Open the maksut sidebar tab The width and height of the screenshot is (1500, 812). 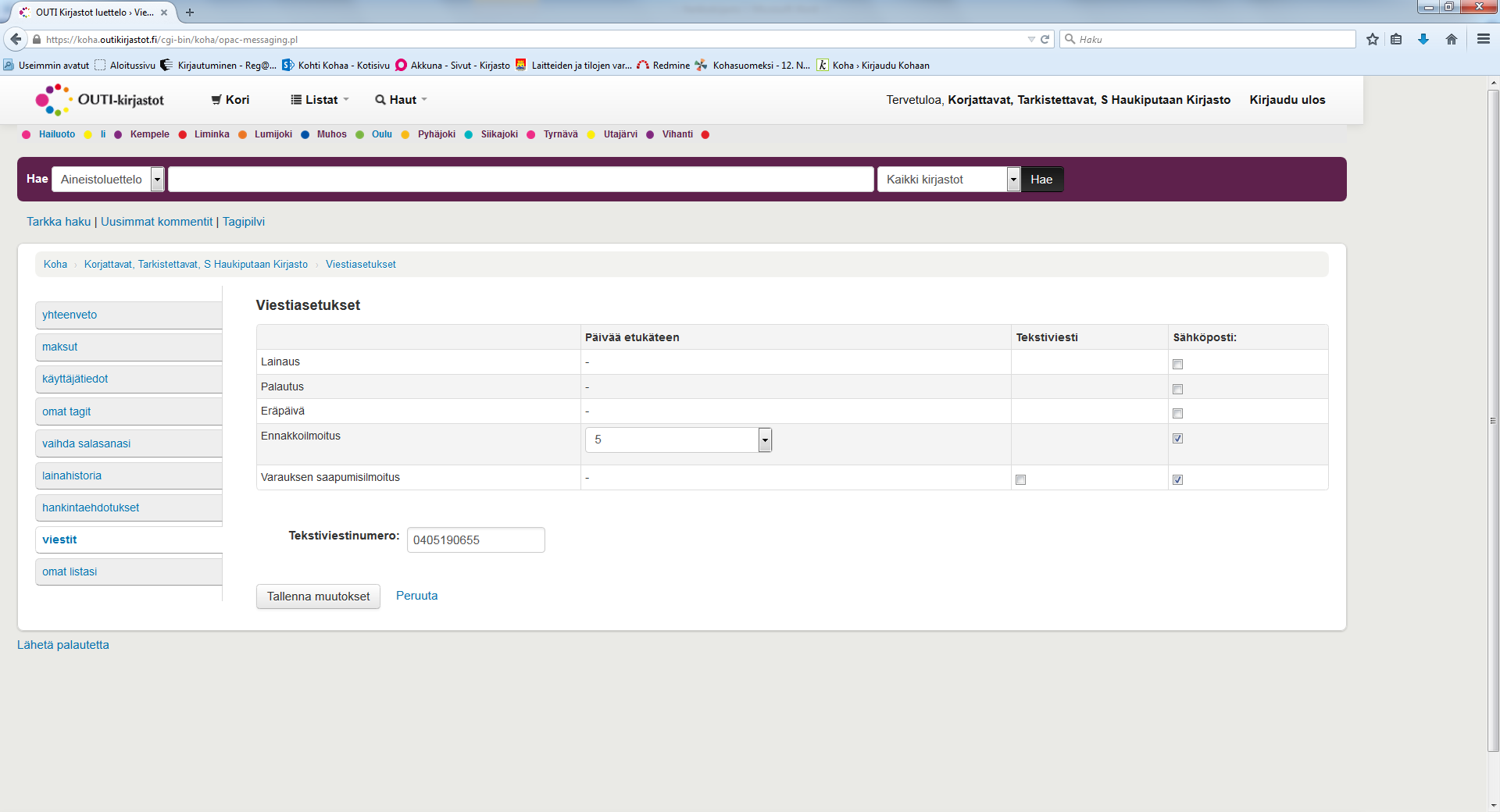pyautogui.click(x=129, y=347)
